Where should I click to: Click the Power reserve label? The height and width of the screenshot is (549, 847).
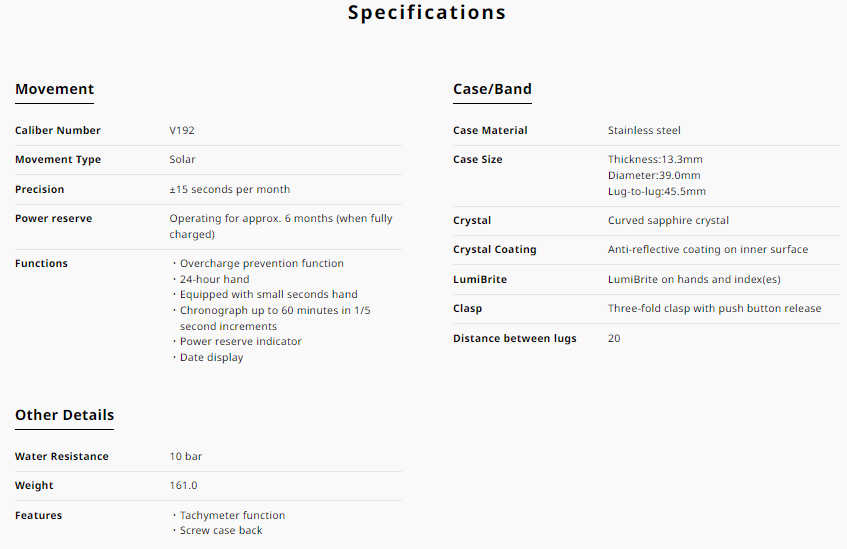(53, 219)
